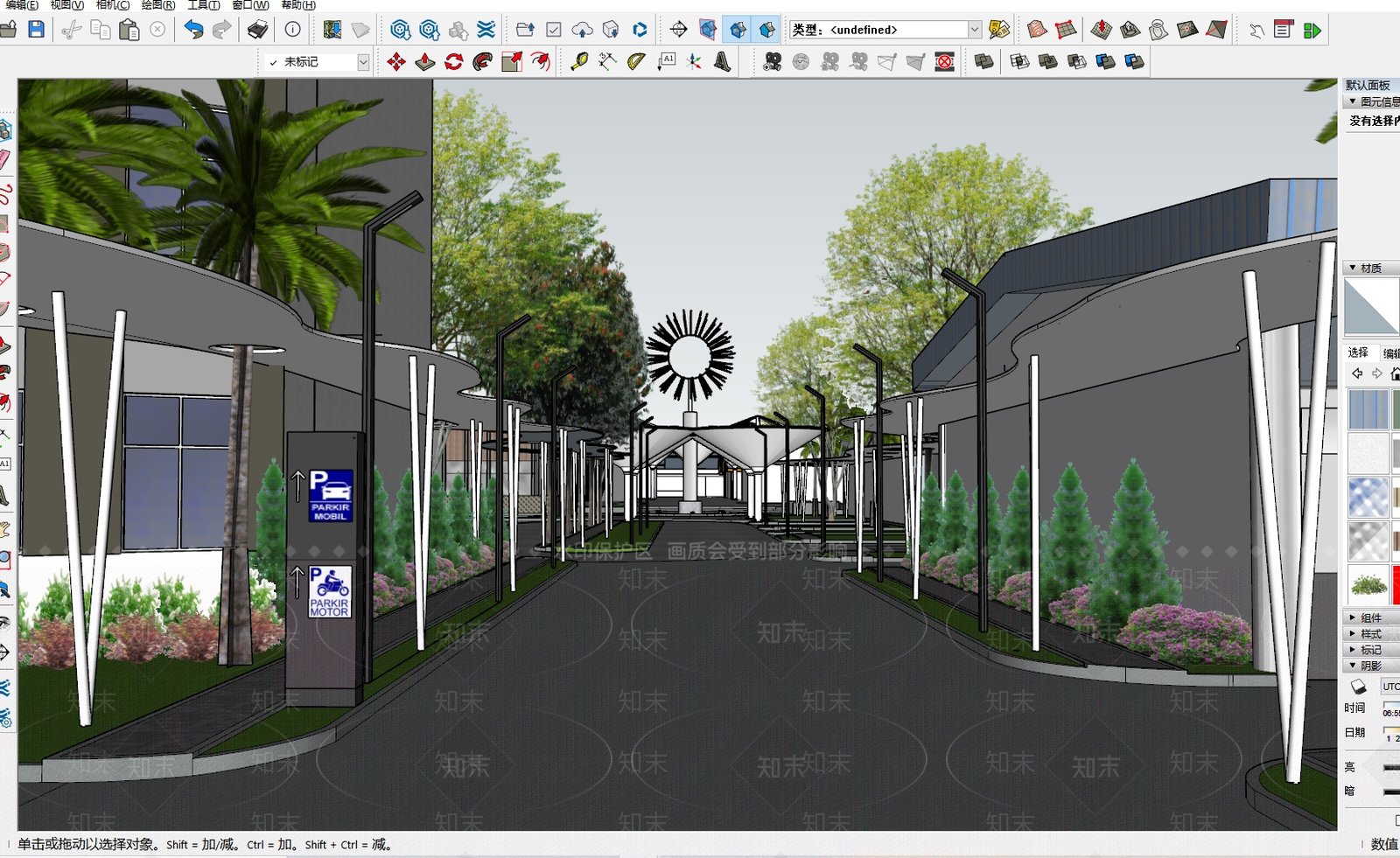Switch to the 选择 materials tab

coord(1358,352)
